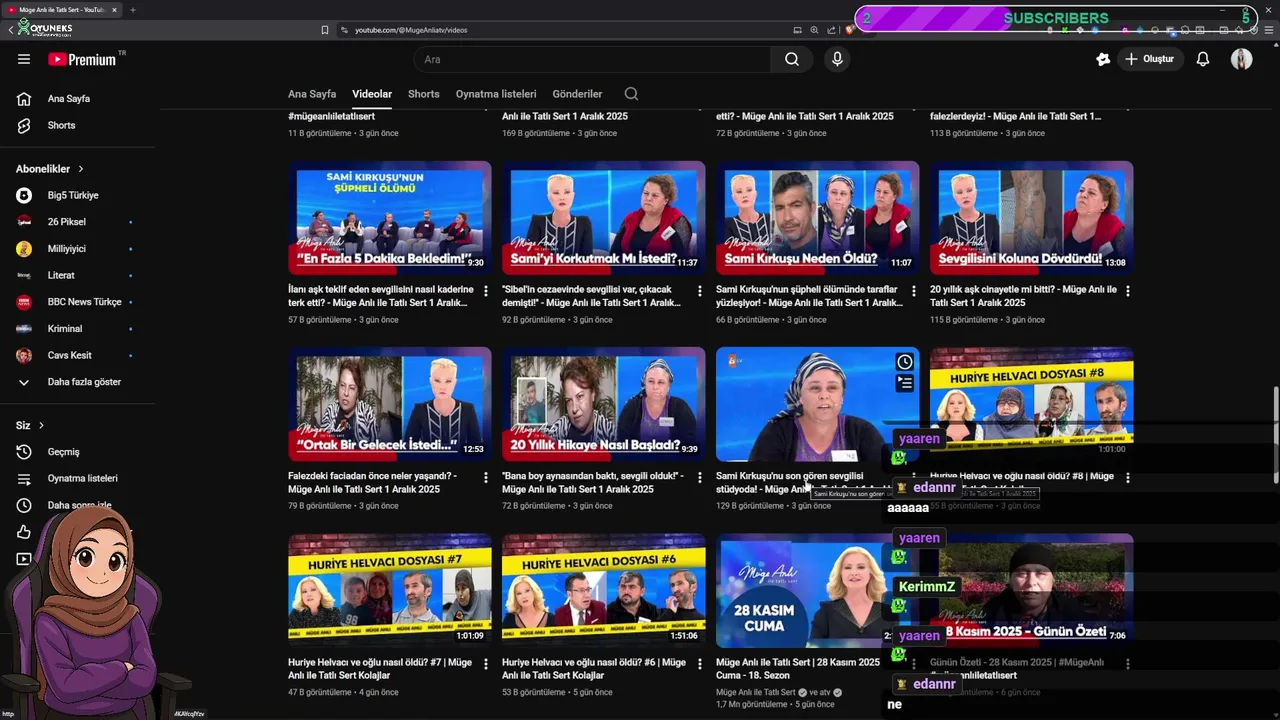Go back with browser back arrow
This screenshot has width=1280, height=720.
[x=10, y=30]
